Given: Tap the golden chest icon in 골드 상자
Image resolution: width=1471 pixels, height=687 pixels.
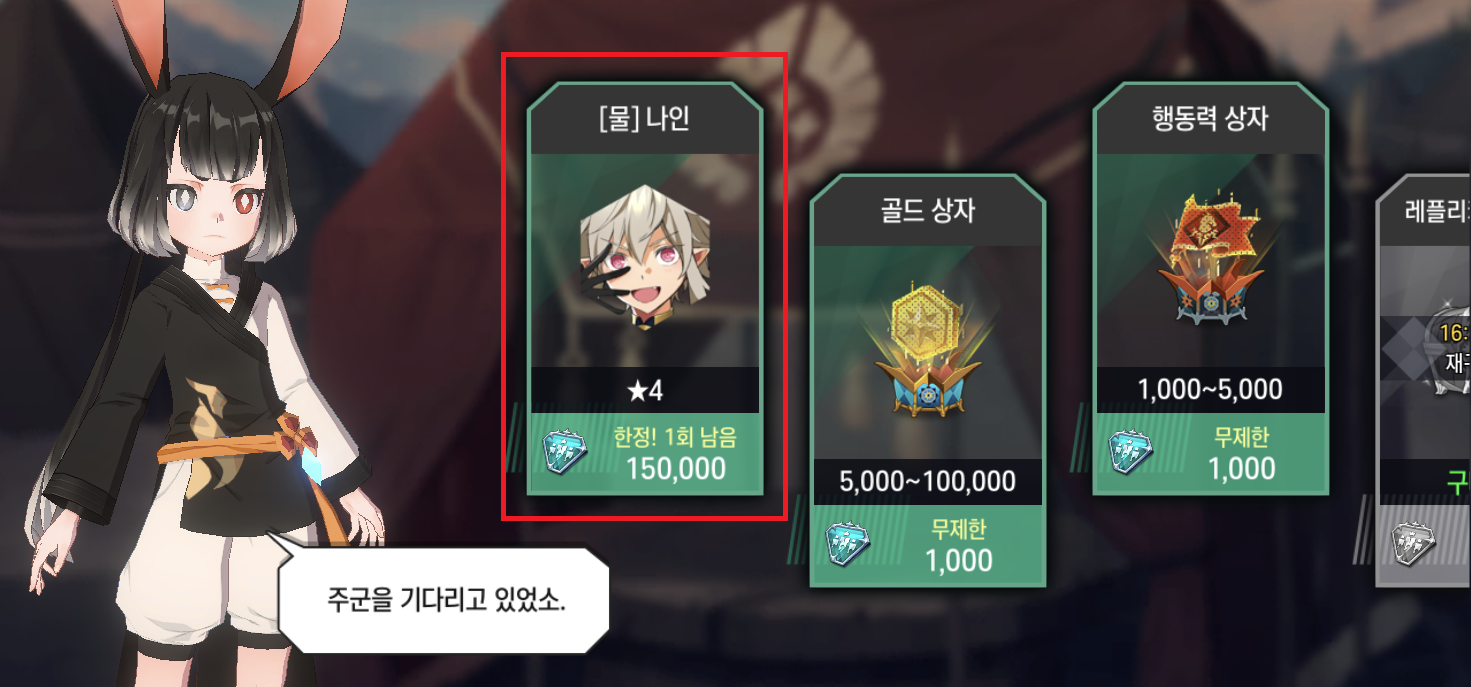Looking at the screenshot, I should click(928, 357).
